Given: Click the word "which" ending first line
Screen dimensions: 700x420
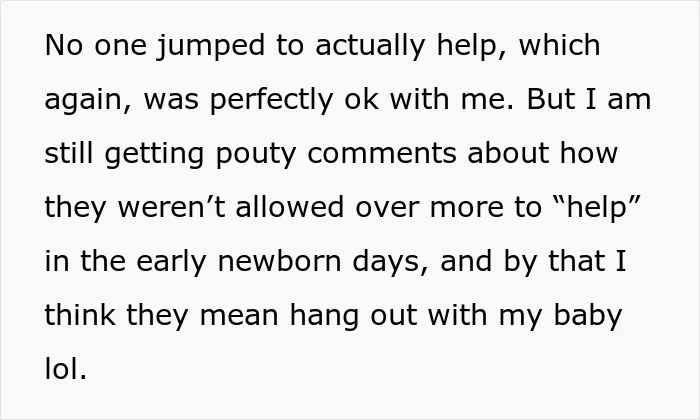Looking at the screenshot, I should coord(559,45).
